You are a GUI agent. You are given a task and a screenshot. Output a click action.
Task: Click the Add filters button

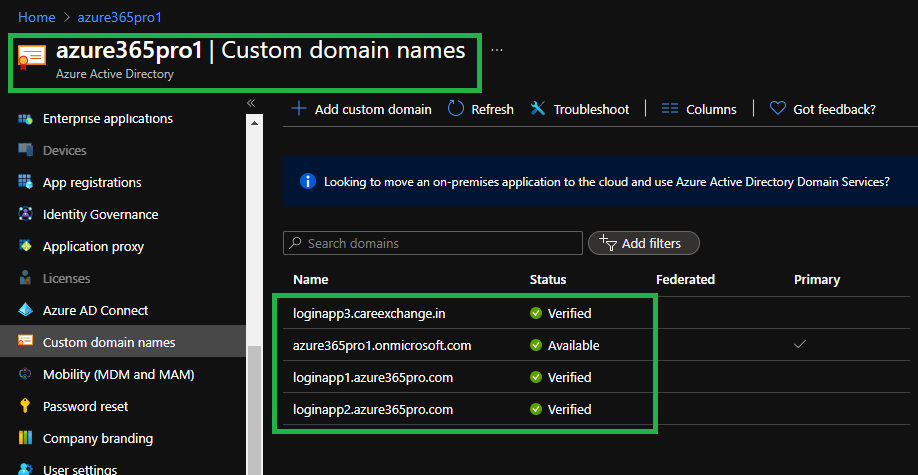coord(643,243)
